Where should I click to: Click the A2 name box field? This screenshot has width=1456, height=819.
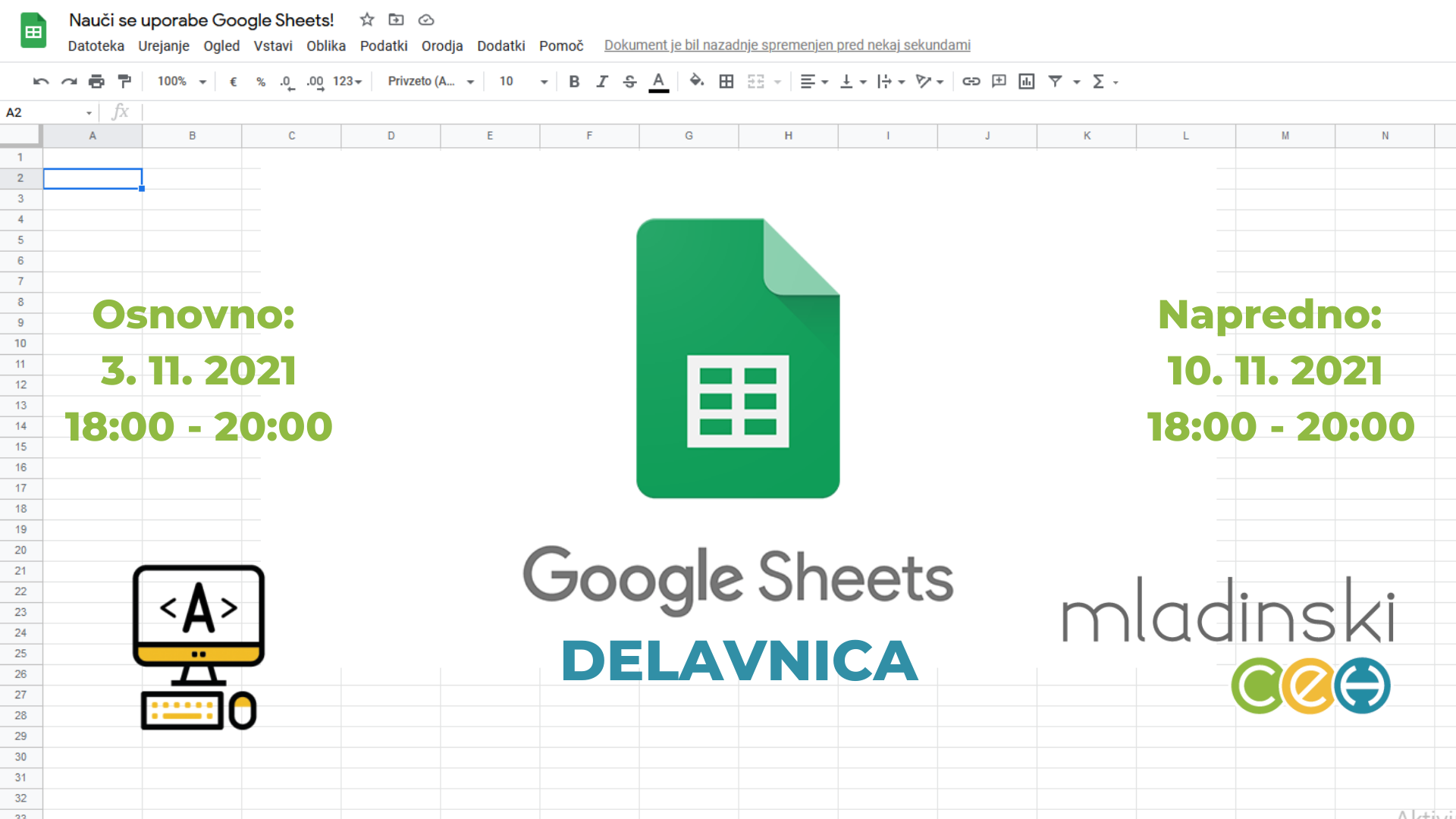[45, 112]
